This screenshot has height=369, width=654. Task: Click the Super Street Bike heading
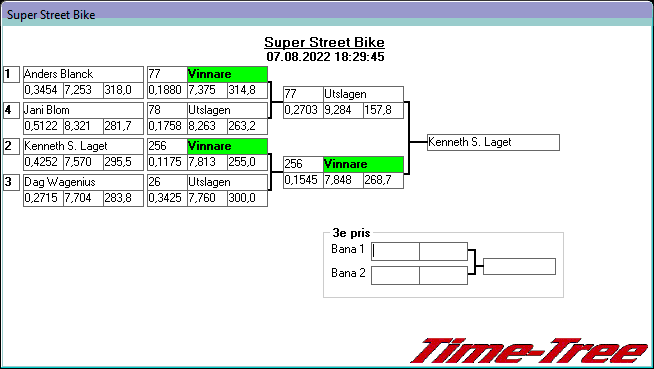click(324, 42)
